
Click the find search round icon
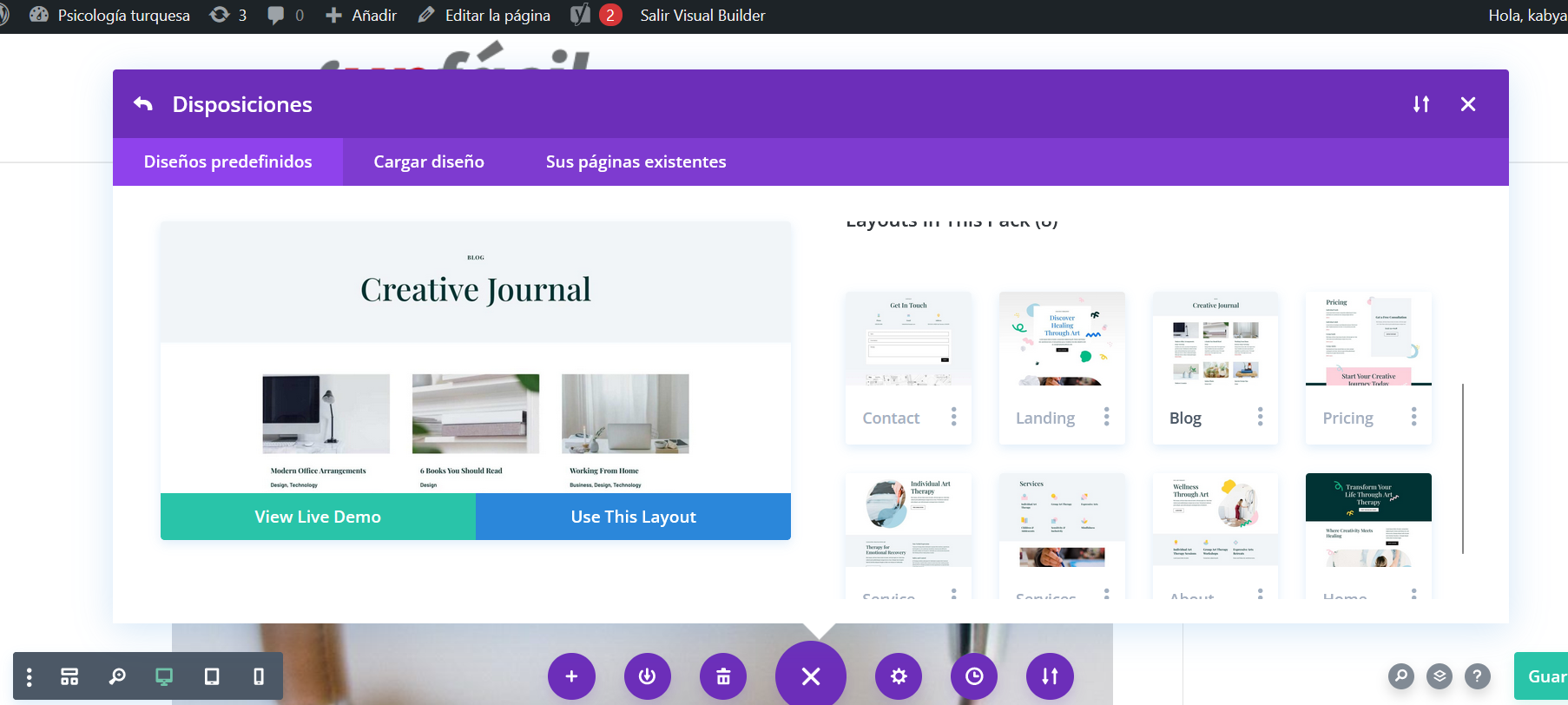(1401, 676)
